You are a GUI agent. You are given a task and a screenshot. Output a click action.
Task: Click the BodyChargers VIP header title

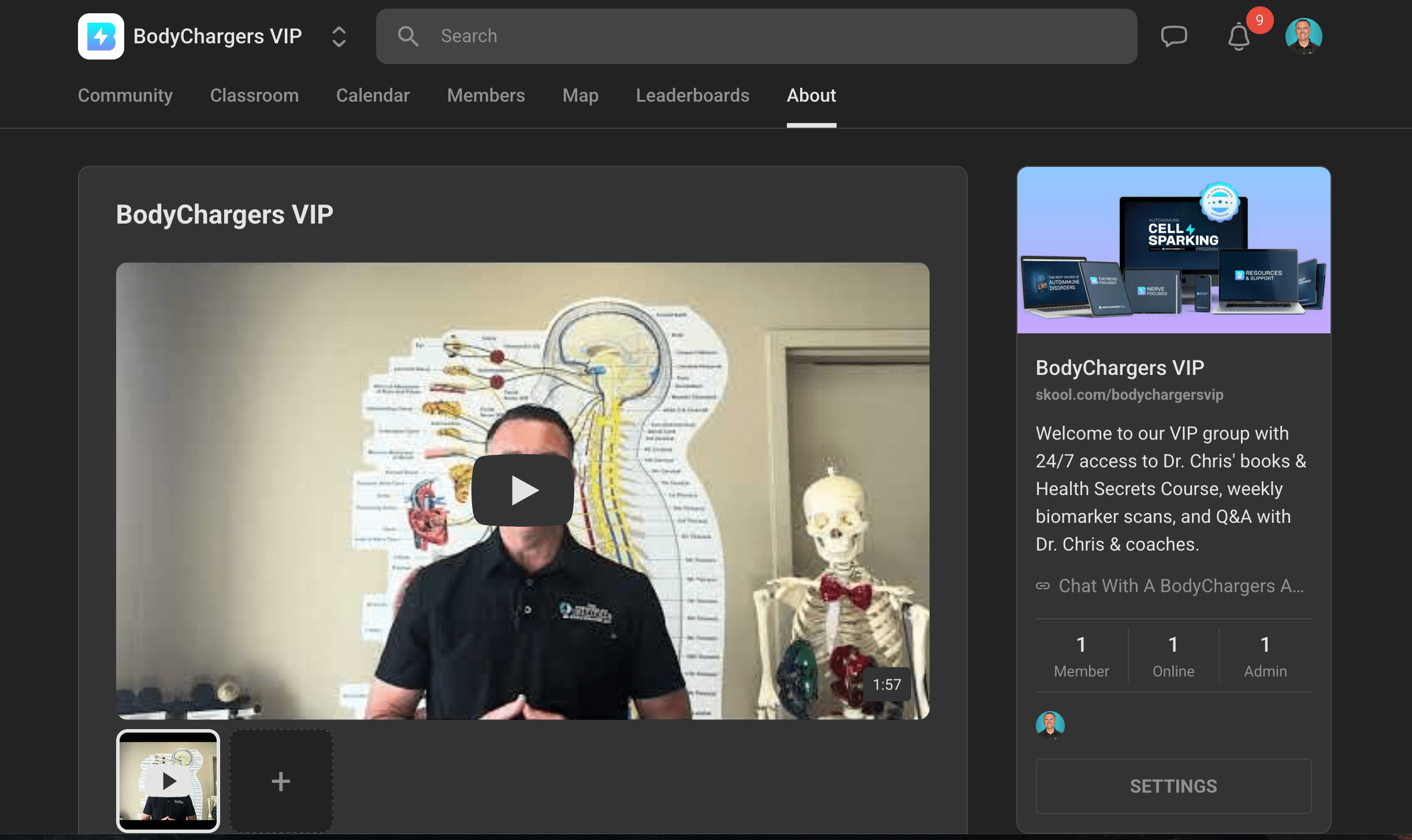tap(217, 36)
